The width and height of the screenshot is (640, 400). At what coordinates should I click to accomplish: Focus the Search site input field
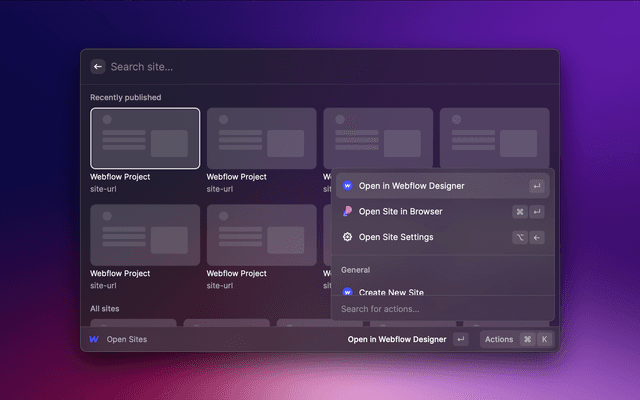coord(300,66)
